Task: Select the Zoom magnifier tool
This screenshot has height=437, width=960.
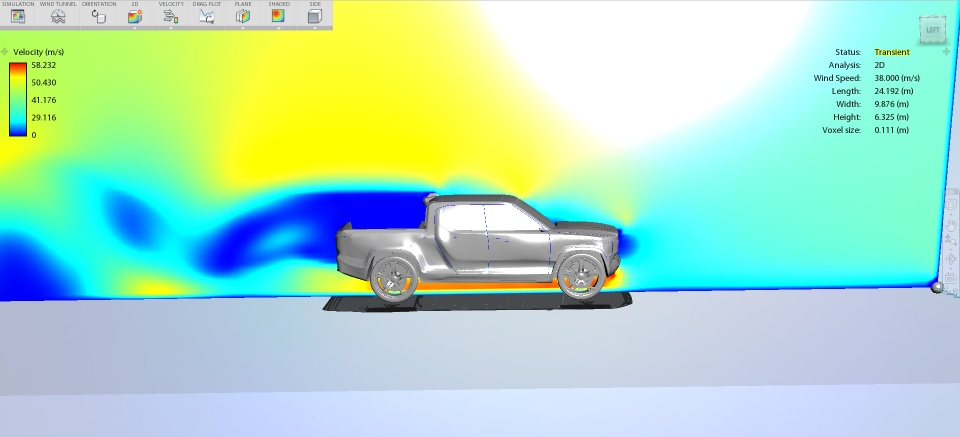Action: (951, 241)
